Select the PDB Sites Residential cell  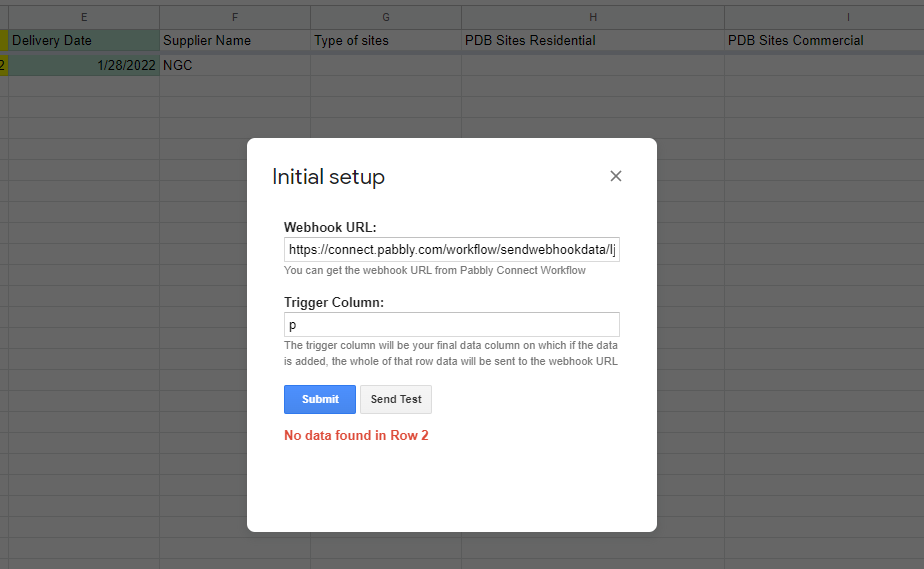point(593,41)
